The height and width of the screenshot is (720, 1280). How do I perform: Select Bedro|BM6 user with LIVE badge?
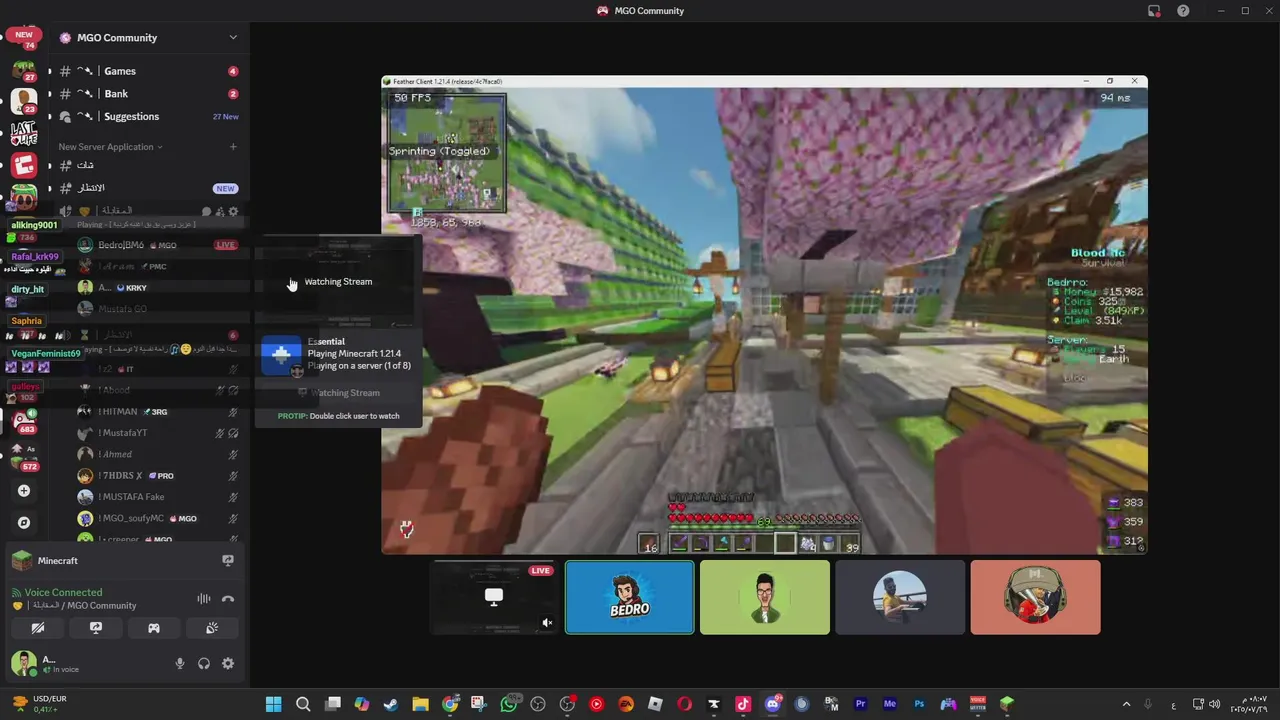click(158, 245)
